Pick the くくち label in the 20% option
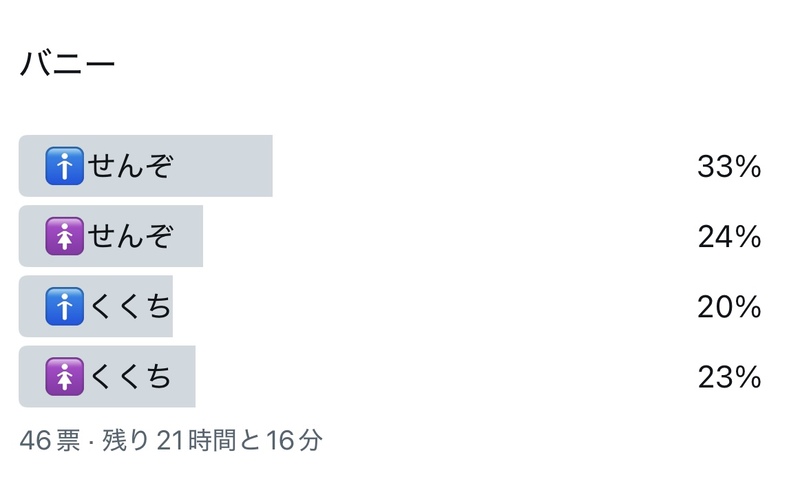Image resolution: width=800 pixels, height=477 pixels. tap(130, 307)
